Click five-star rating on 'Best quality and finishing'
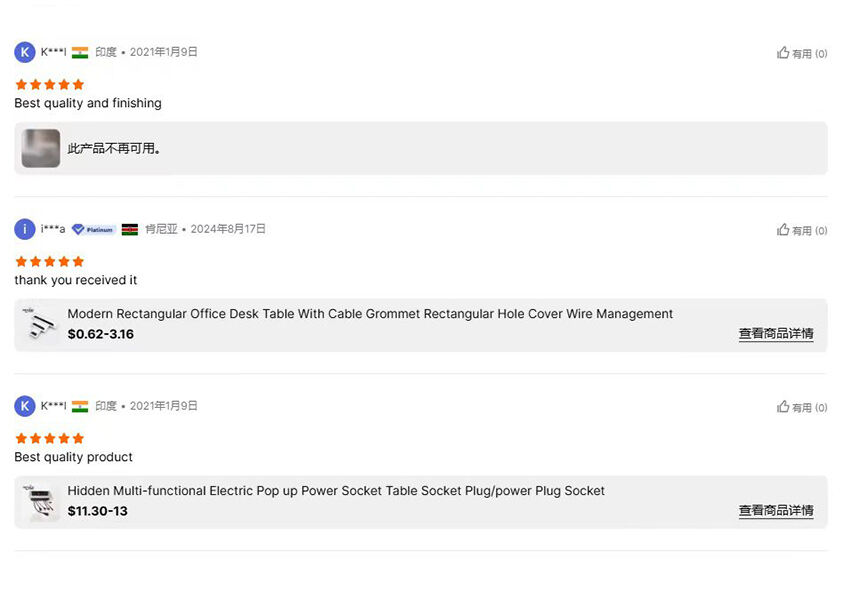Image resolution: width=867 pixels, height=613 pixels. [50, 85]
